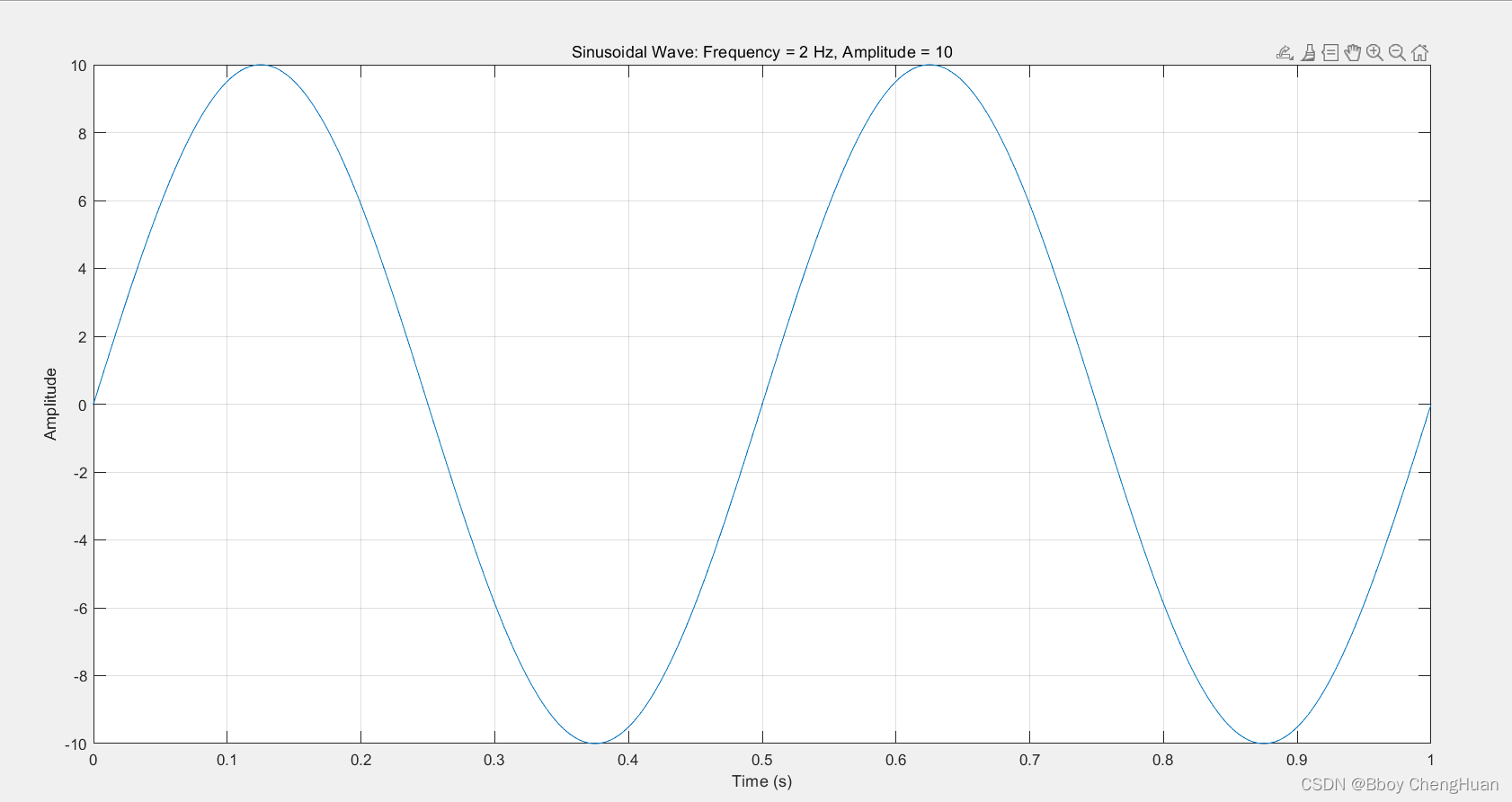
Task: Activate the zoom out magnifier
Action: (1397, 53)
